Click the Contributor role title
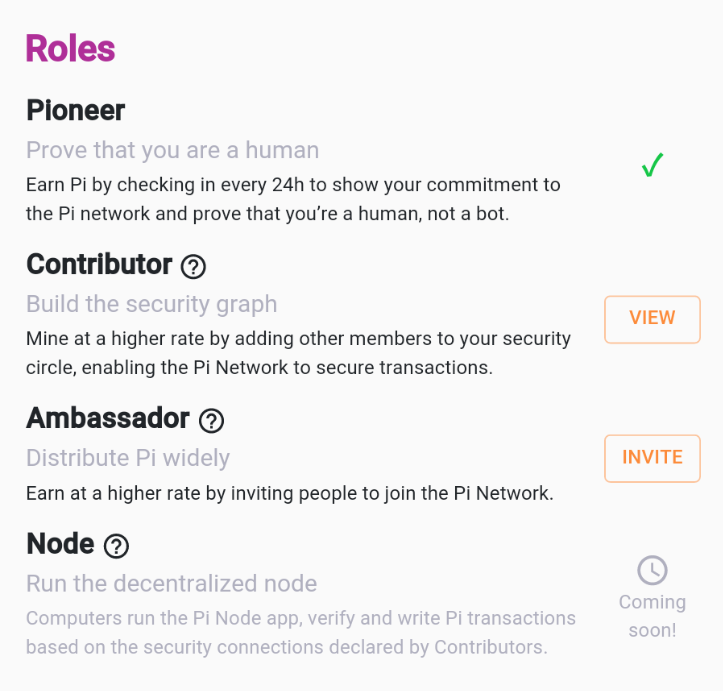The image size is (723, 691). point(99,265)
